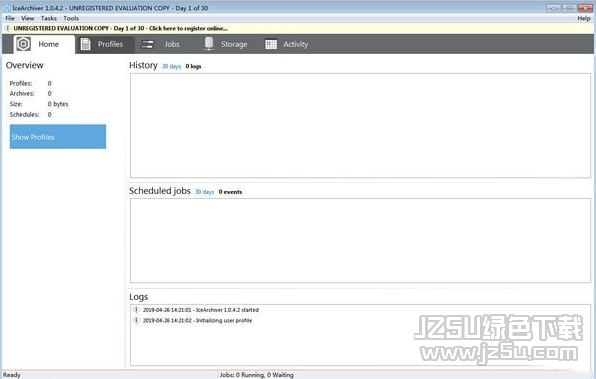The width and height of the screenshot is (596, 379).
Task: Switch to the Home tab label
Action: (49, 44)
